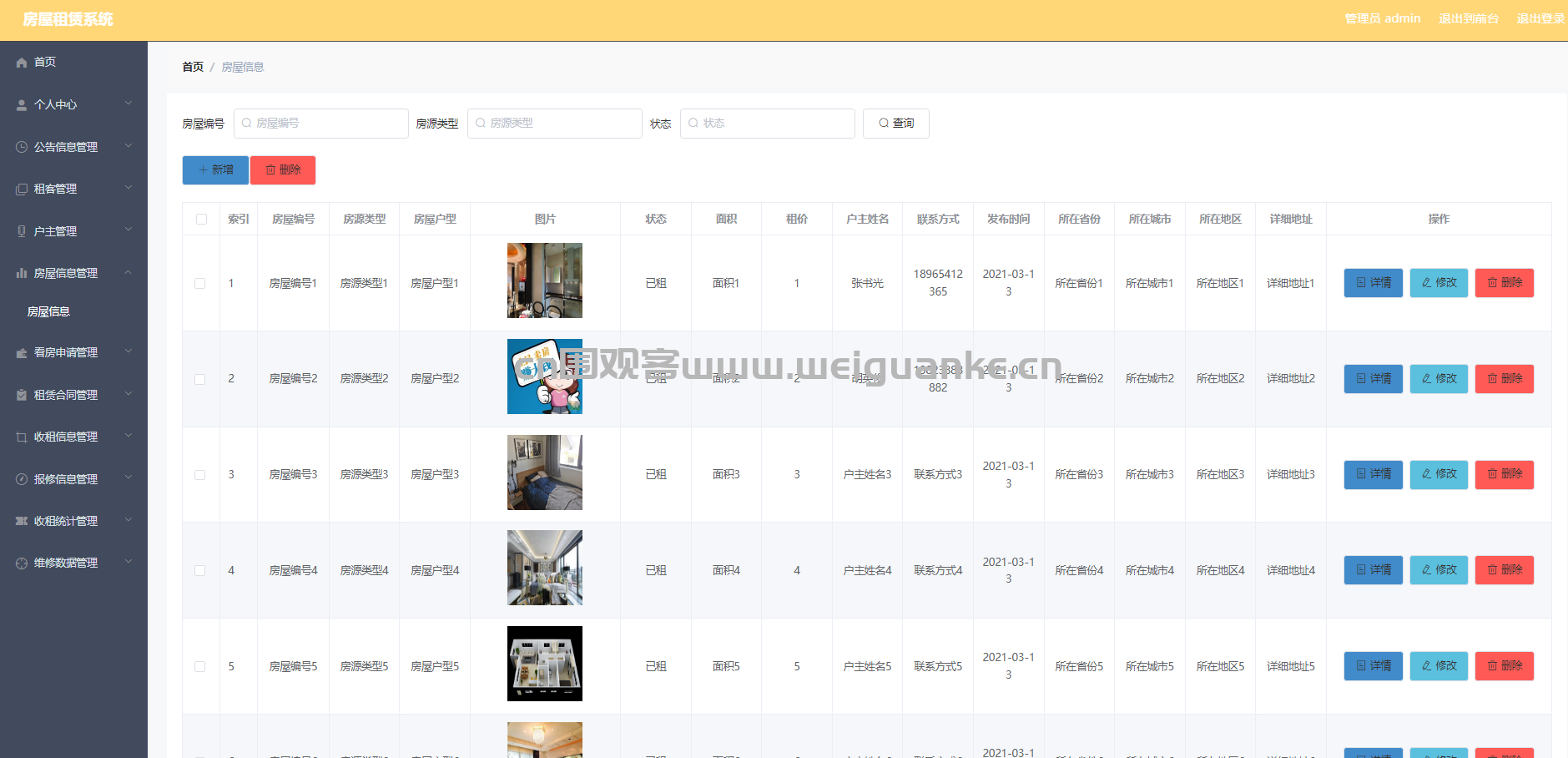Click the search icon inside 状态 field

click(x=693, y=123)
